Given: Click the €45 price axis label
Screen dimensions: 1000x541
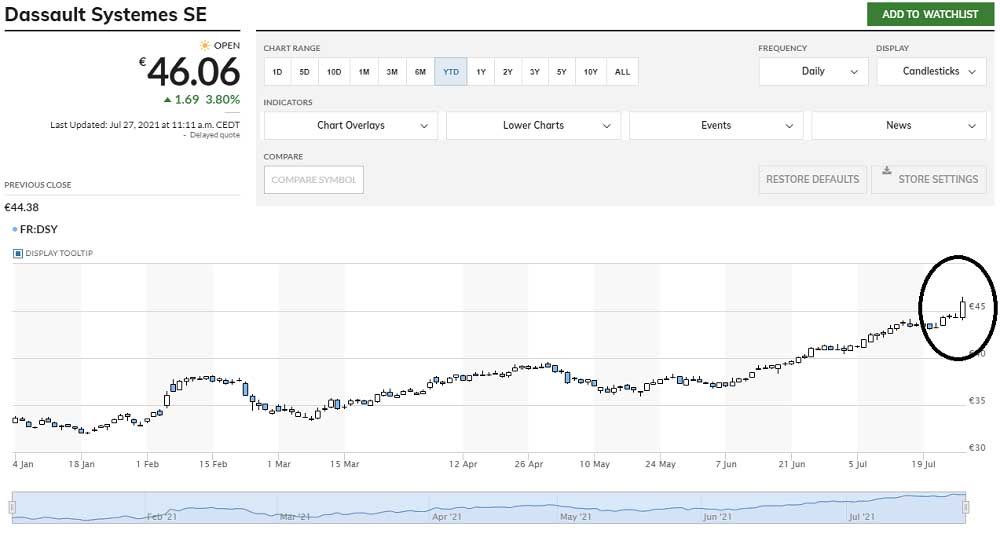Looking at the screenshot, I should 977,306.
